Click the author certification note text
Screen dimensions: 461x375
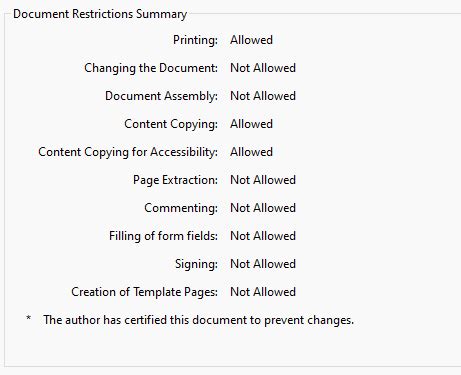(199, 320)
